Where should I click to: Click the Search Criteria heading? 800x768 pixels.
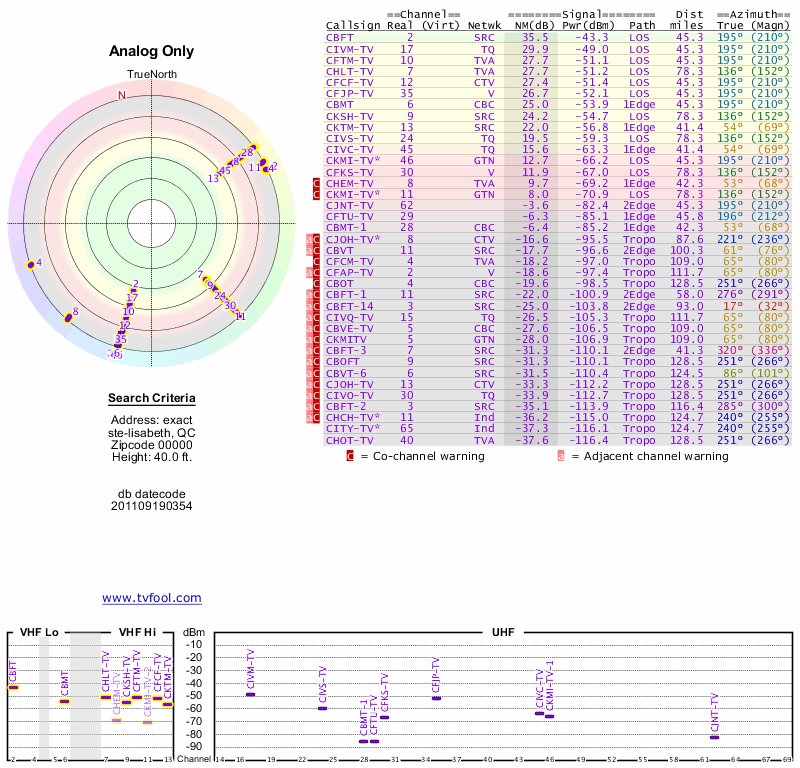(x=151, y=399)
